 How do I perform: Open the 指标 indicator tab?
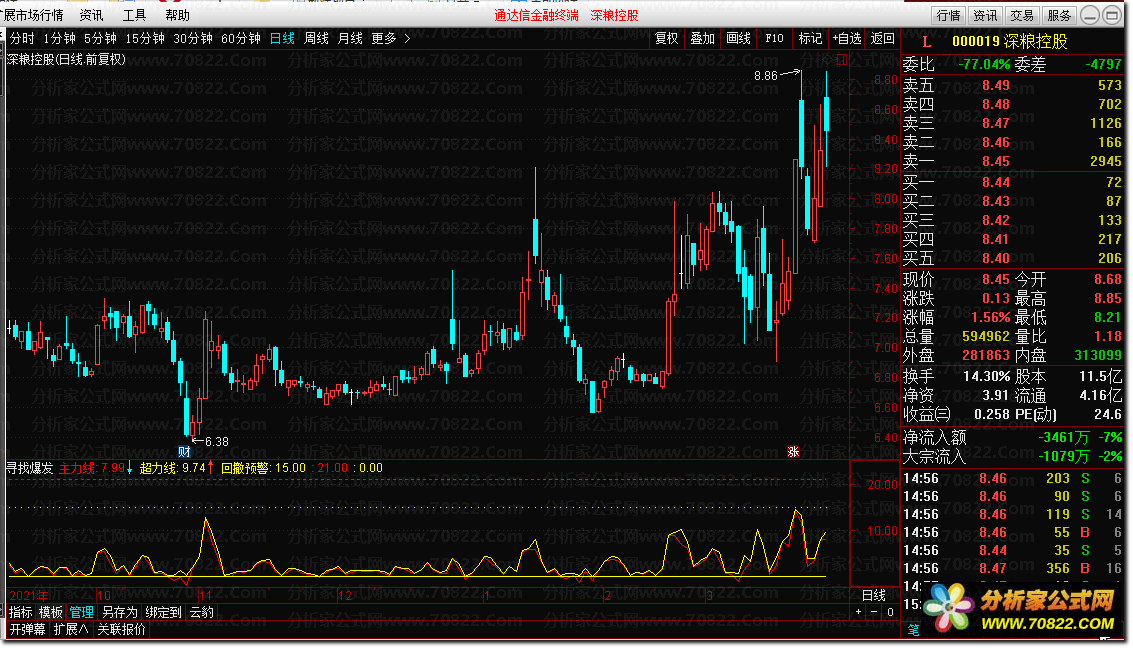[x=21, y=613]
